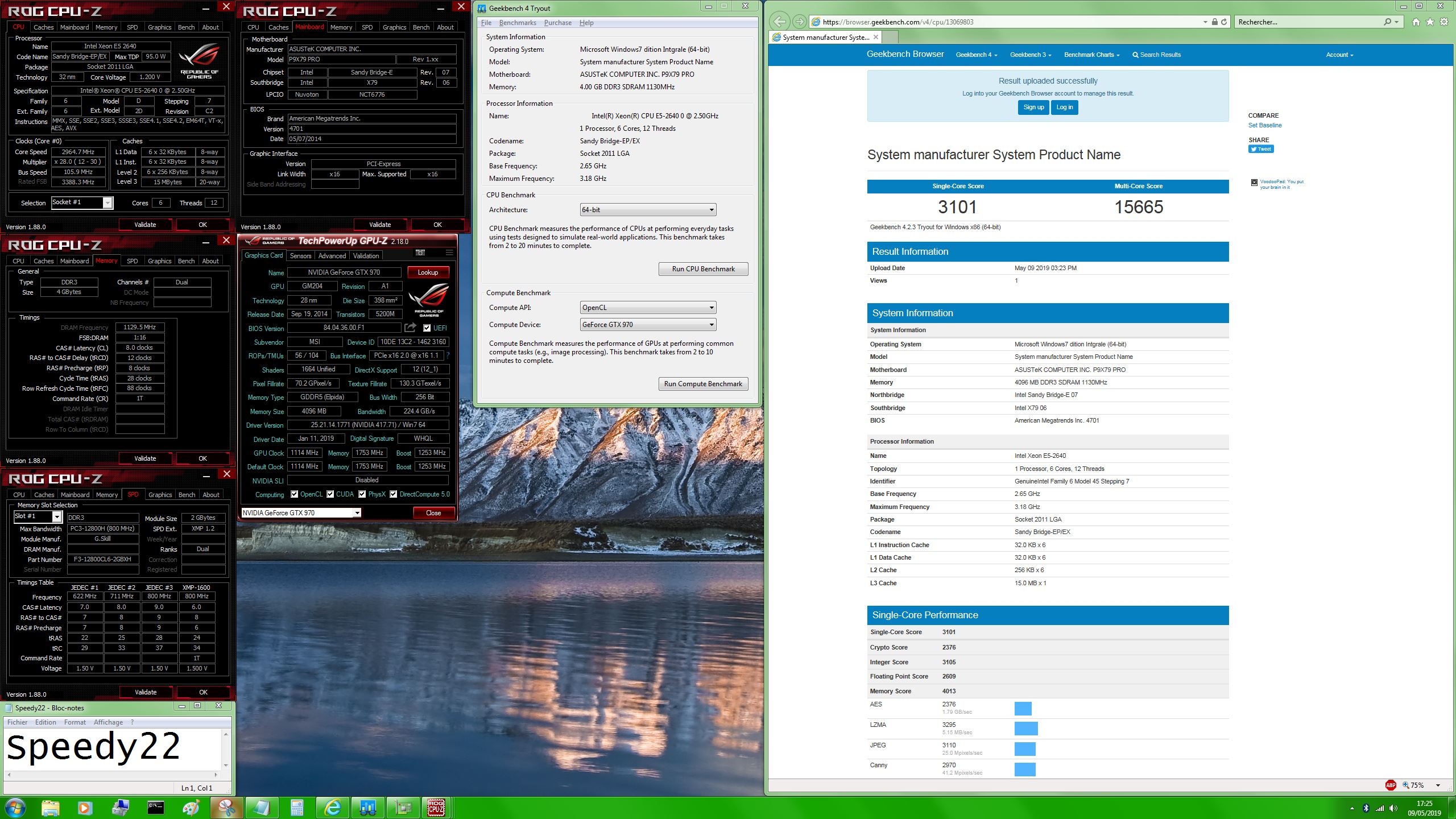Click the refresh icon in the address bar
This screenshot has height=819, width=1456.
click(x=1224, y=22)
